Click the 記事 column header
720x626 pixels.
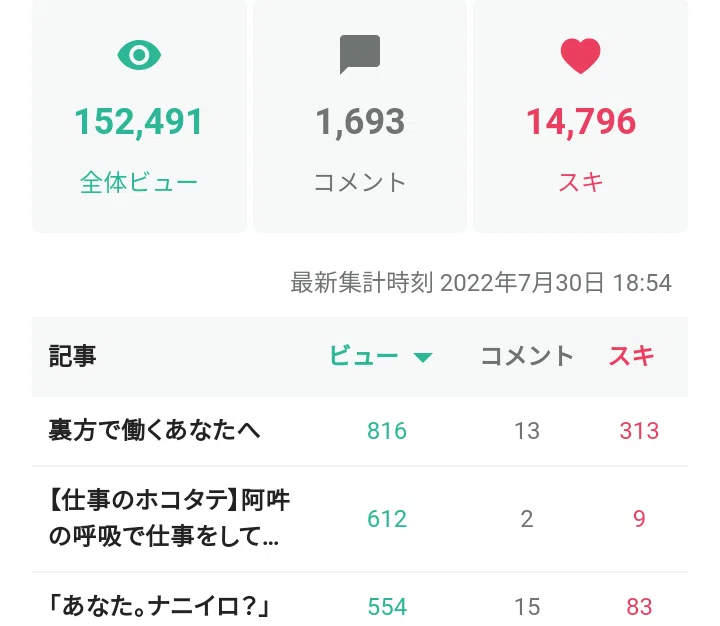click(x=72, y=356)
